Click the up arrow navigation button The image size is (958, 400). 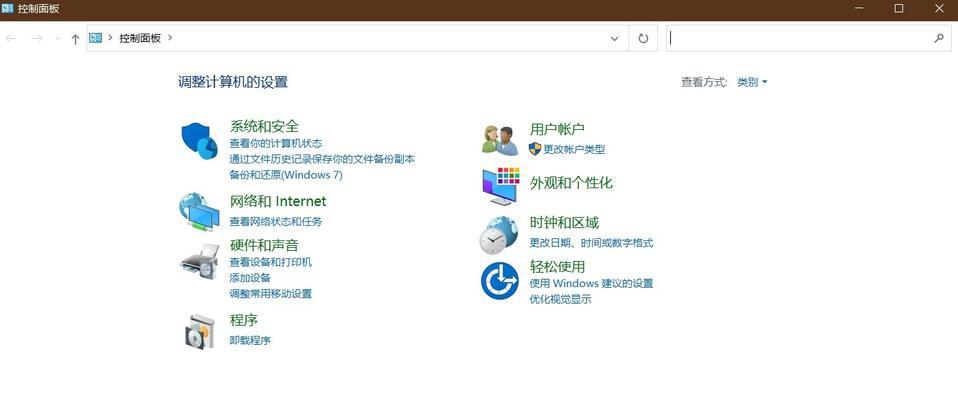pos(75,38)
